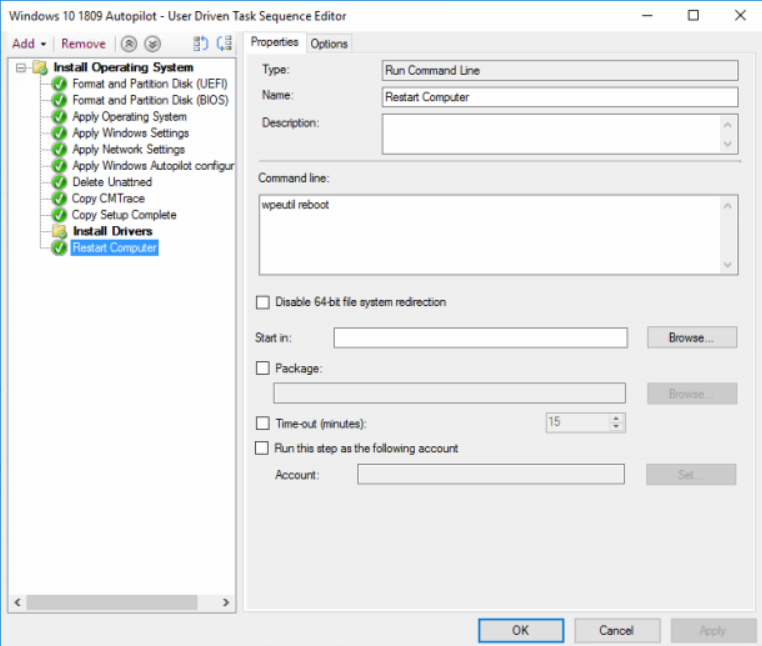Viewport: 762px width, 646px height.
Task: Click the Start in input field
Action: 481,338
